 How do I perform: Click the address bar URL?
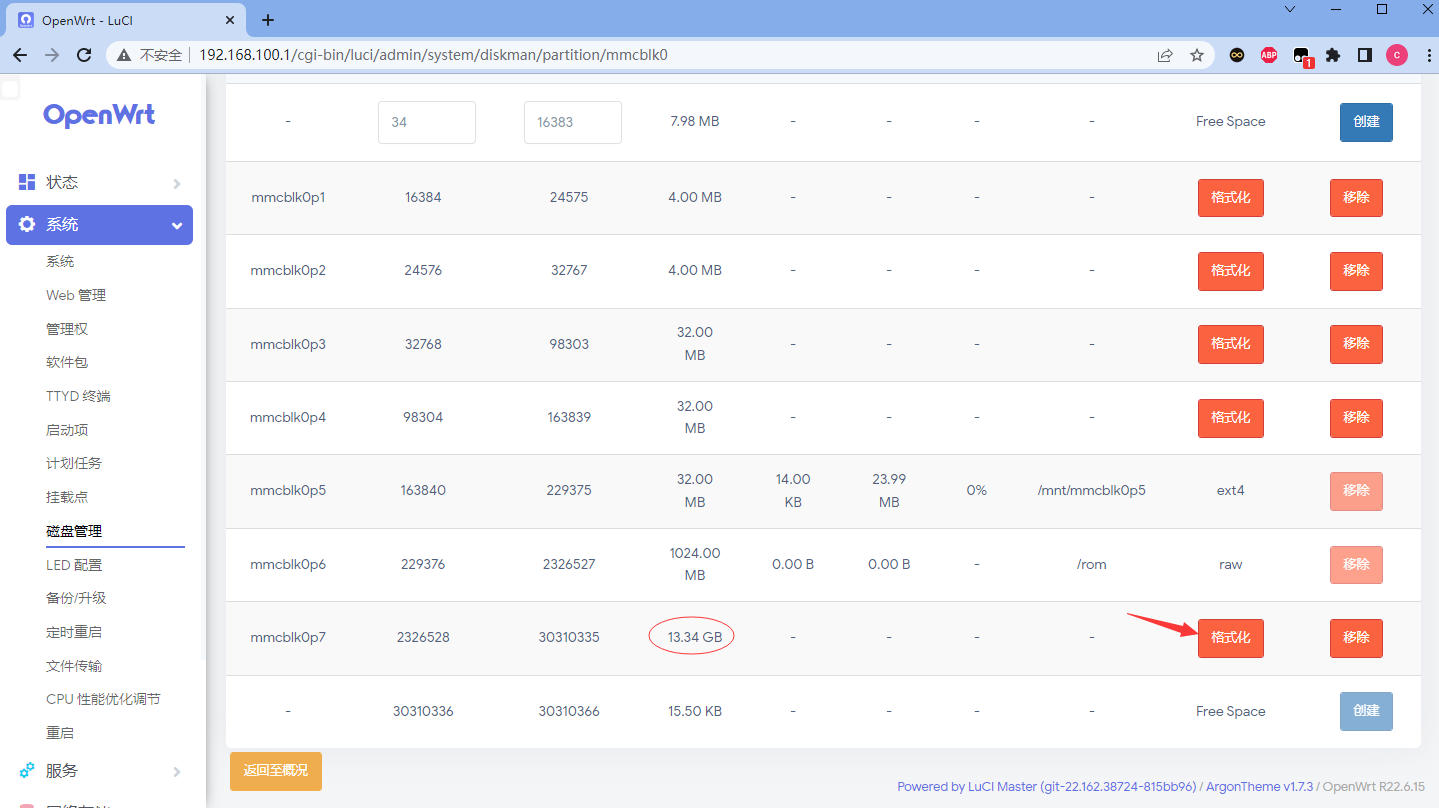[x=433, y=55]
